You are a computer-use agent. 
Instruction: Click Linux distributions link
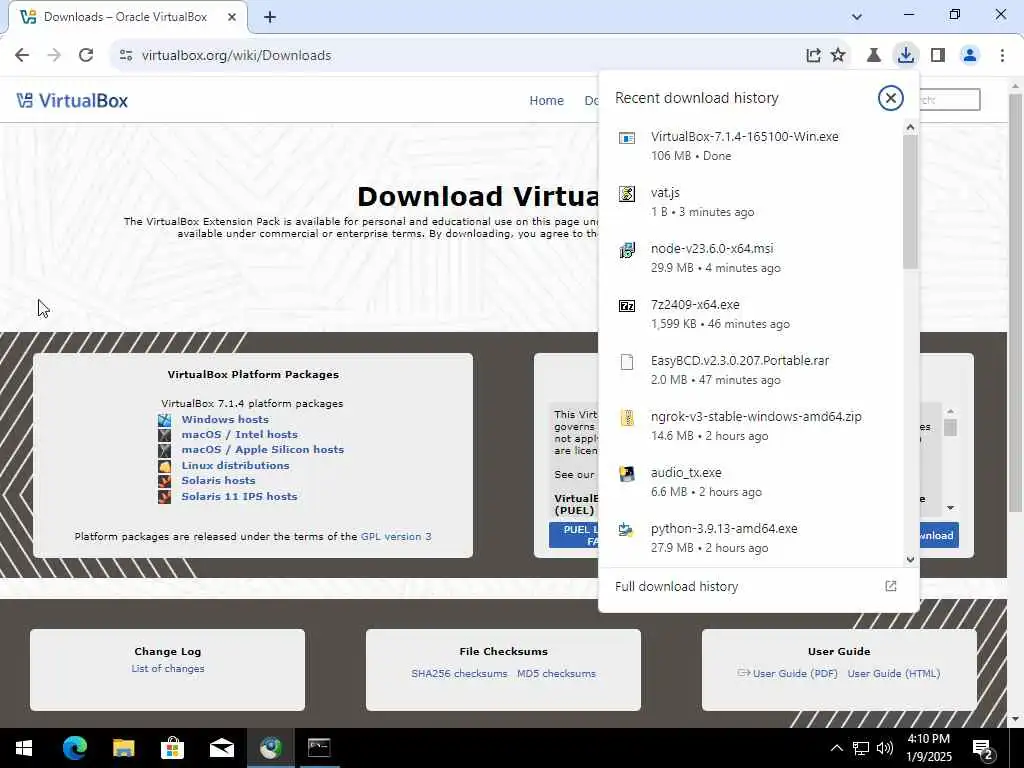click(x=235, y=465)
